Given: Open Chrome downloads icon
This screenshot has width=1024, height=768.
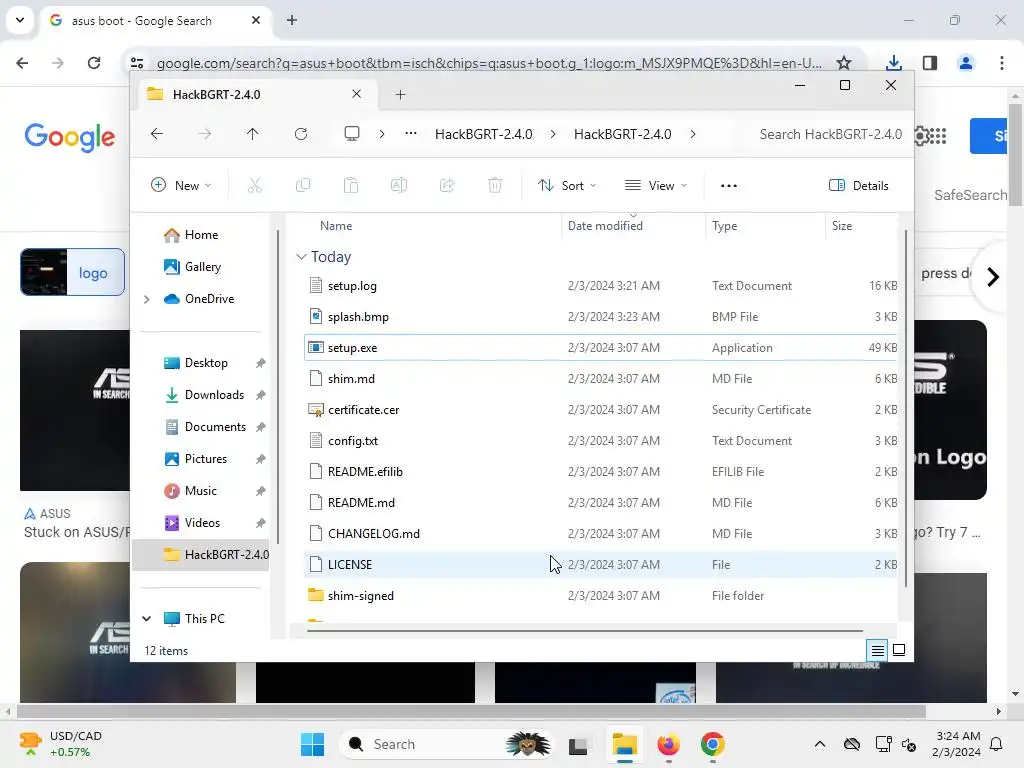Looking at the screenshot, I should tap(893, 63).
